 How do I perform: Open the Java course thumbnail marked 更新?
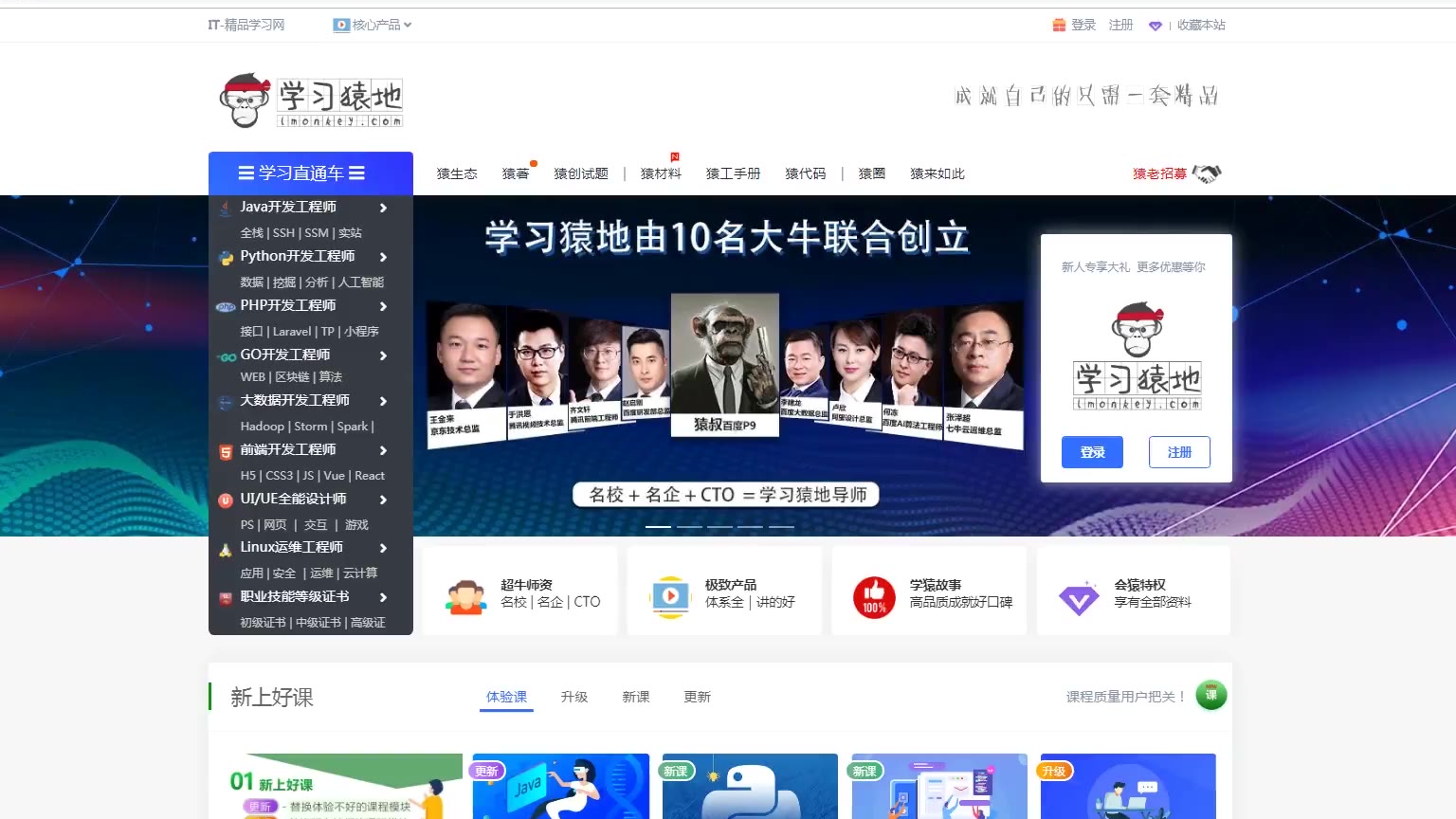561,786
